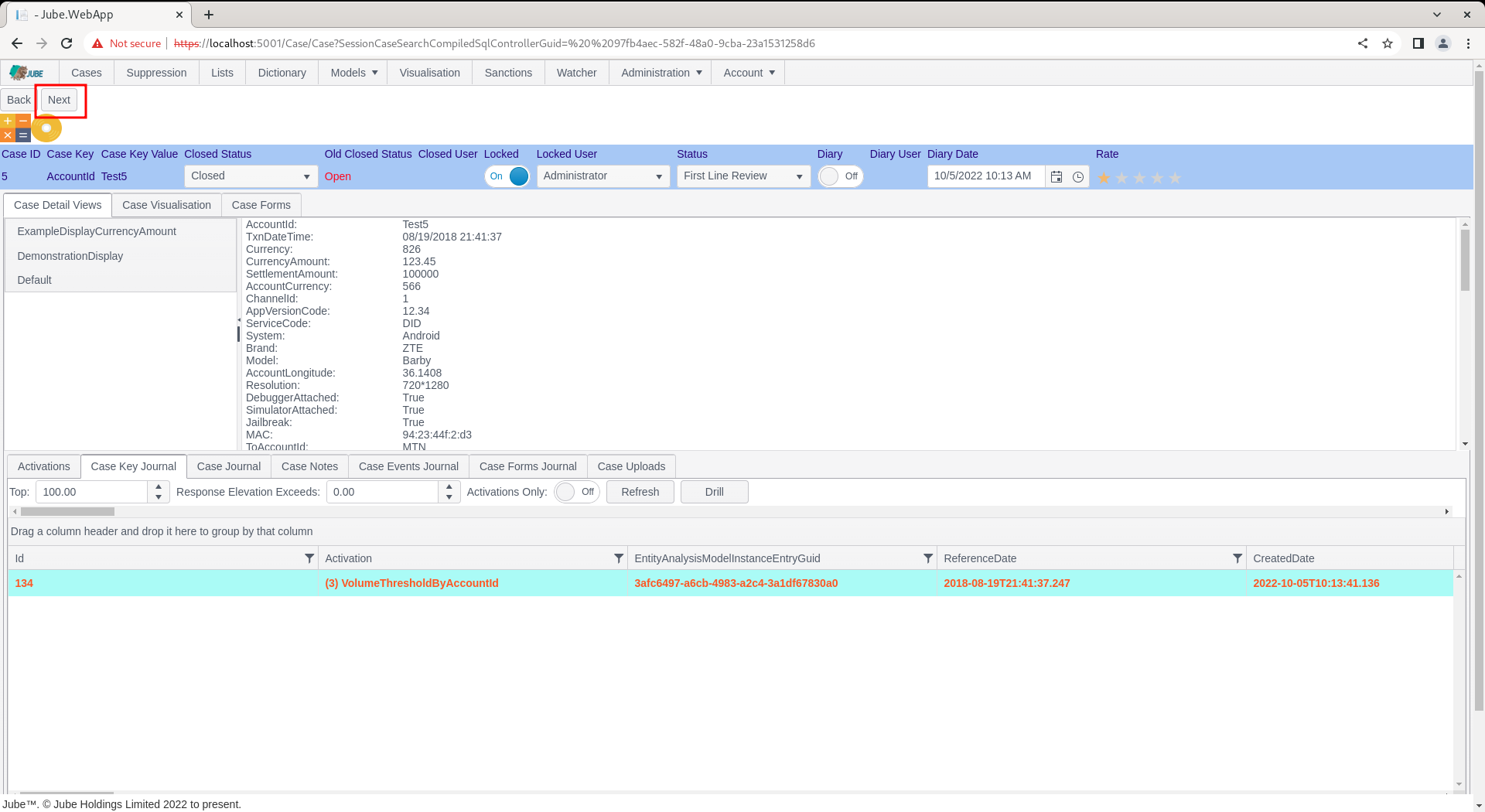Open the browser profile menu
The width and height of the screenshot is (1485, 812).
[x=1443, y=43]
